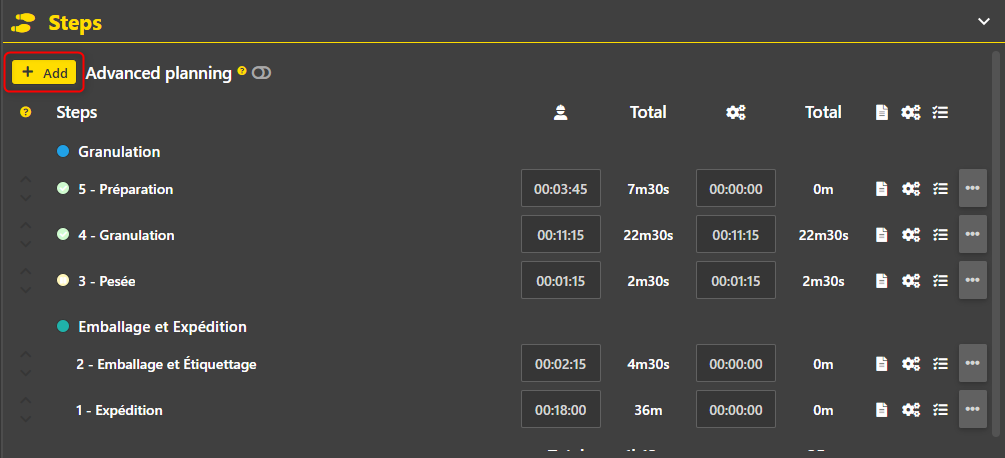Open checklist icon for 3 - Pesée step

940,280
